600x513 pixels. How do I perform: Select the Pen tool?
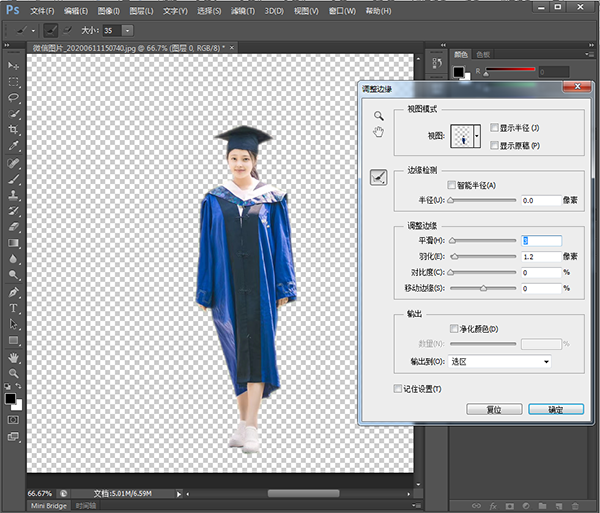(14, 292)
